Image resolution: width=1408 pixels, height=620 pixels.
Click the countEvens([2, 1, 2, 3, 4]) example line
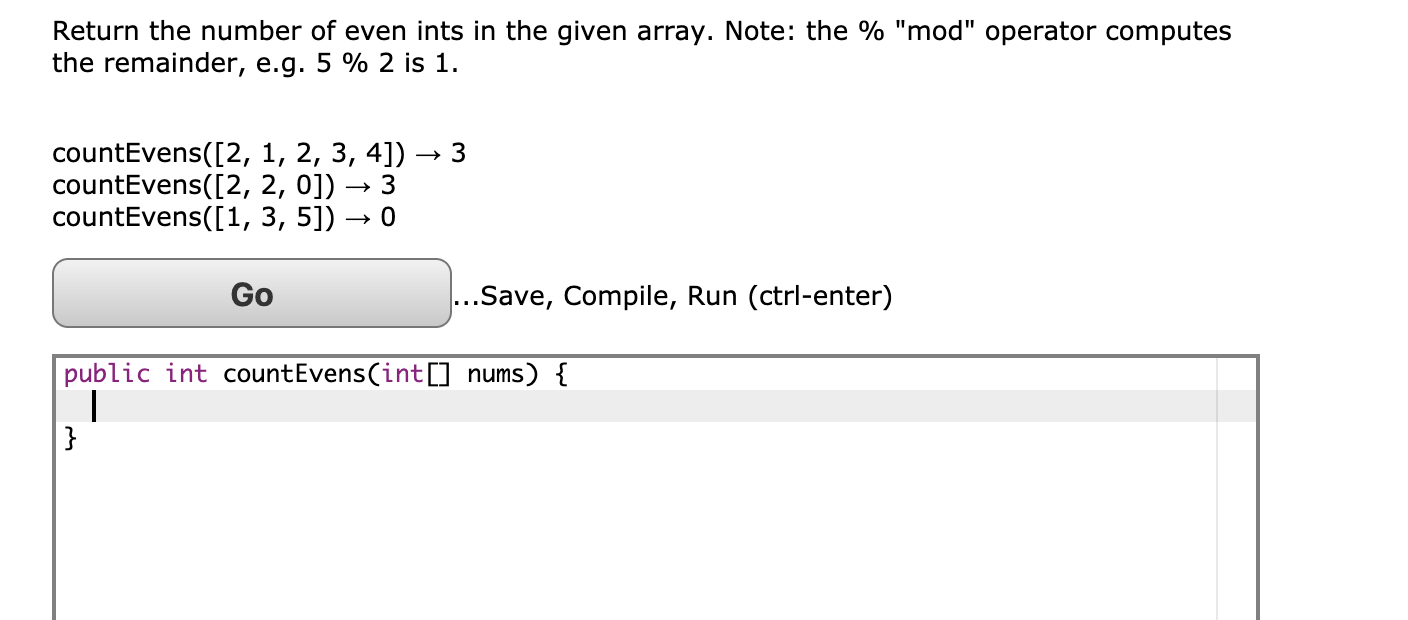(x=258, y=152)
